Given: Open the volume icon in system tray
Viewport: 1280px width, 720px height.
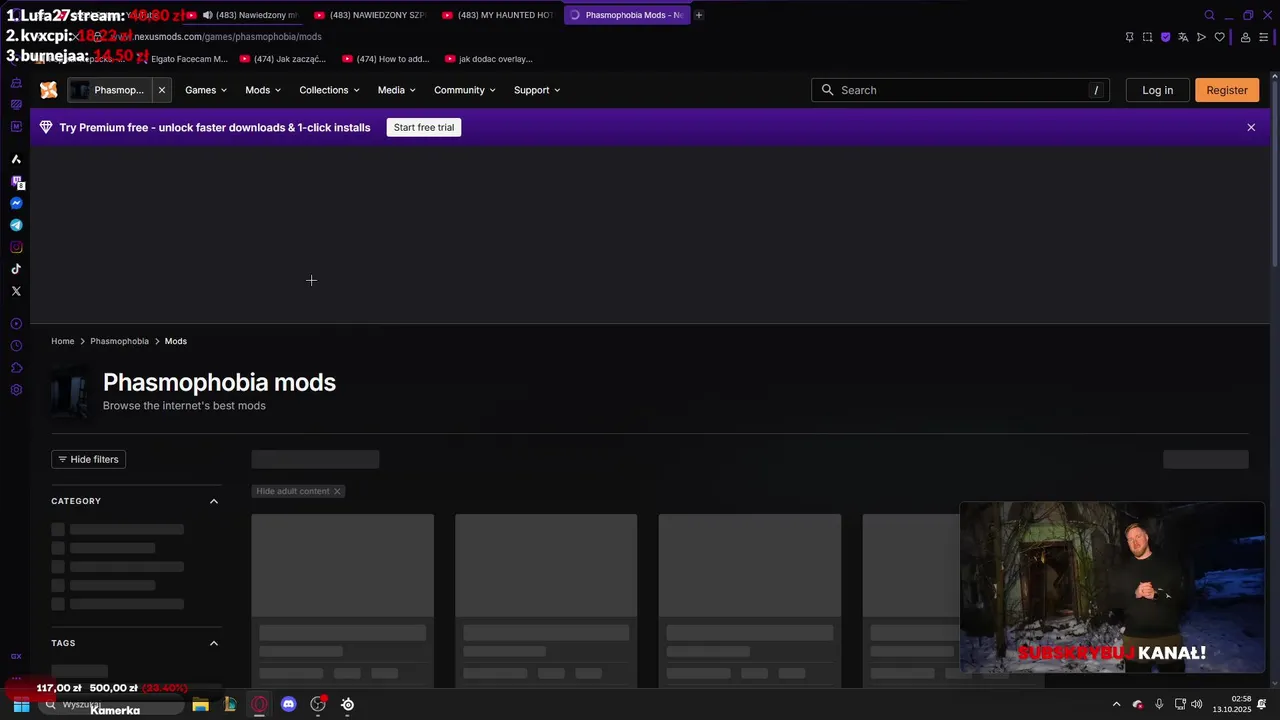Looking at the screenshot, I should pos(1197,704).
